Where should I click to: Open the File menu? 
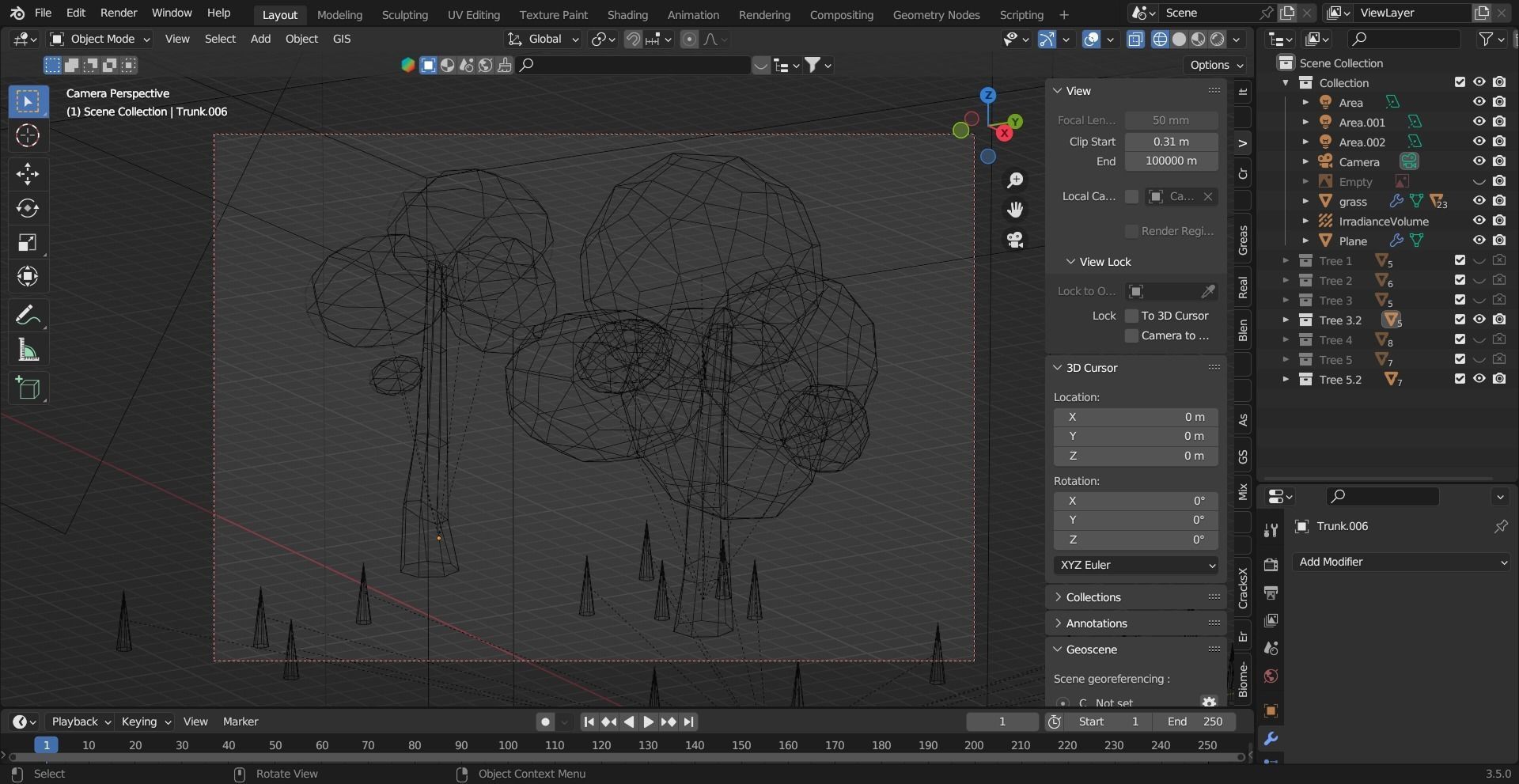pyautogui.click(x=44, y=13)
